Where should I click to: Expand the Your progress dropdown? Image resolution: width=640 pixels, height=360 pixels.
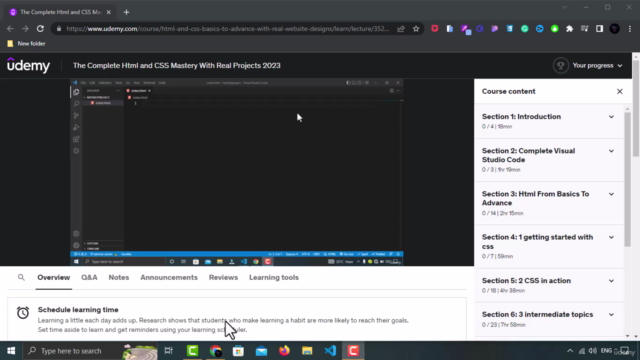pyautogui.click(x=598, y=65)
